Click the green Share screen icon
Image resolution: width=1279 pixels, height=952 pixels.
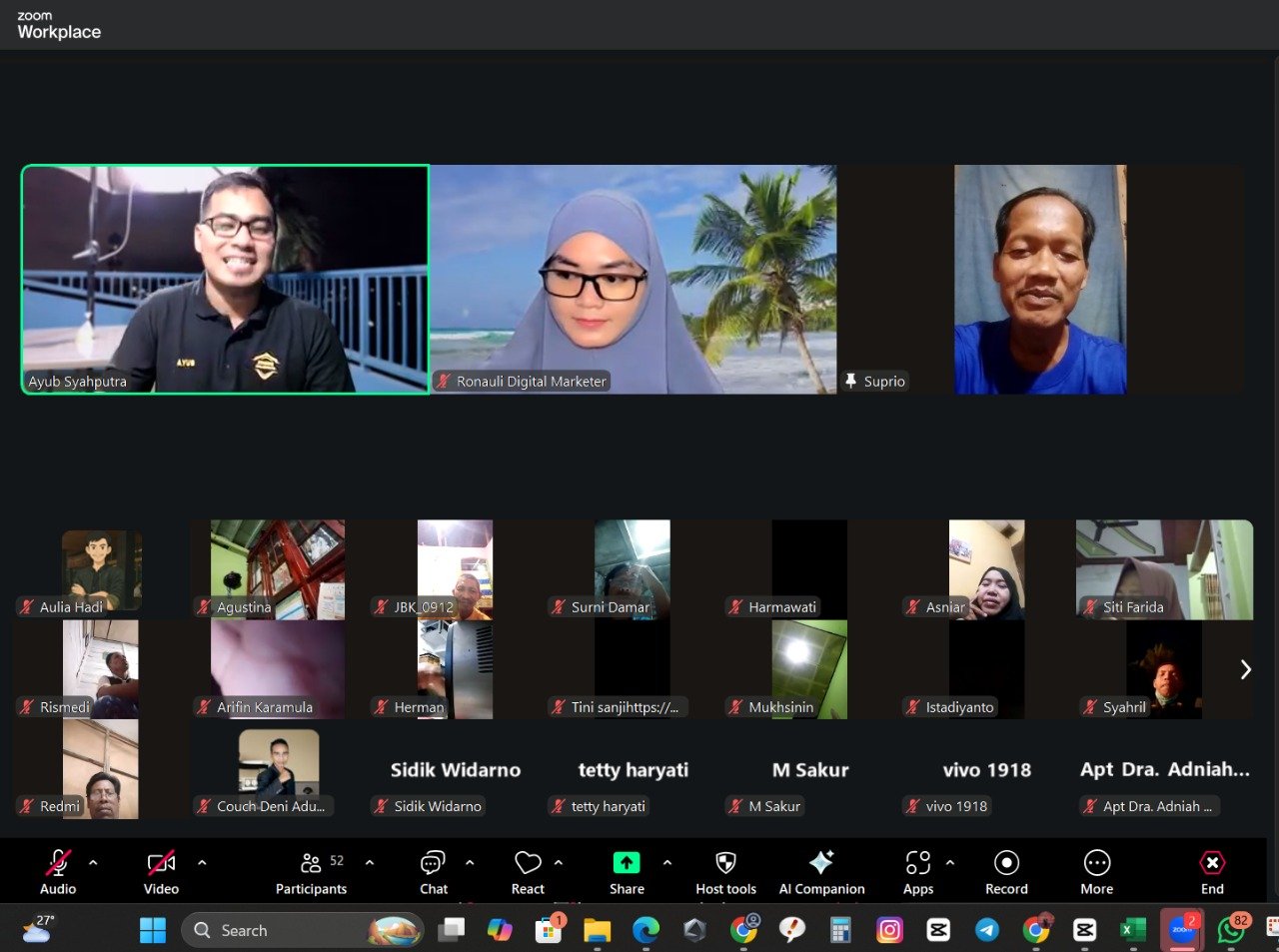pyautogui.click(x=627, y=864)
